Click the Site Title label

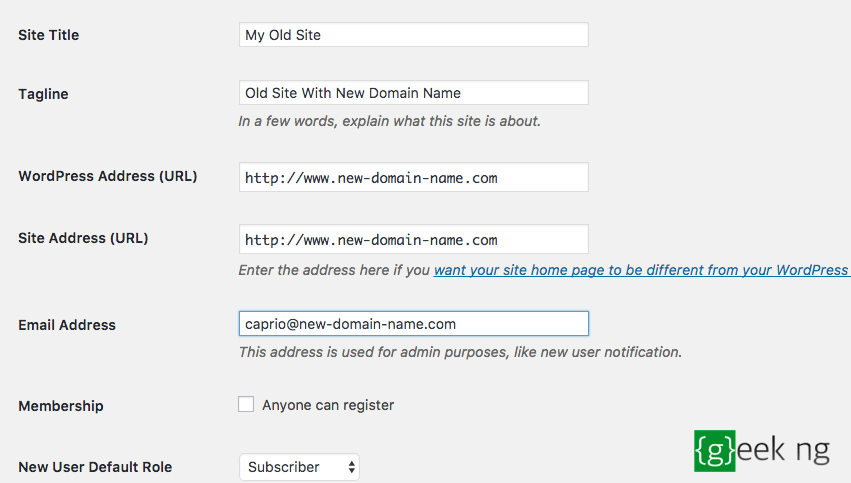49,35
